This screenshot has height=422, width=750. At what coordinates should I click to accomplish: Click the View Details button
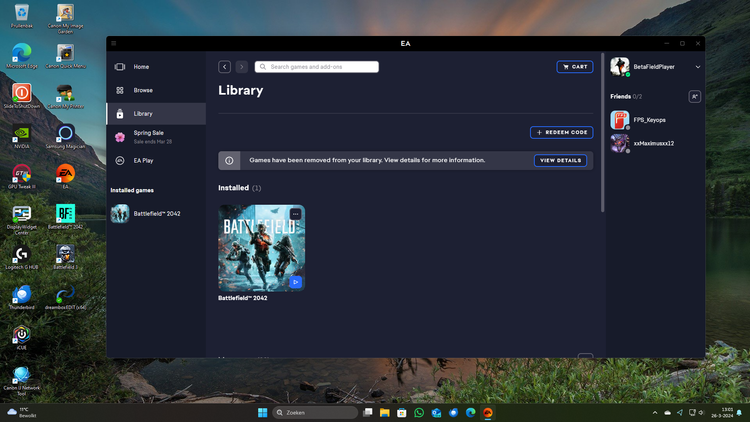560,160
